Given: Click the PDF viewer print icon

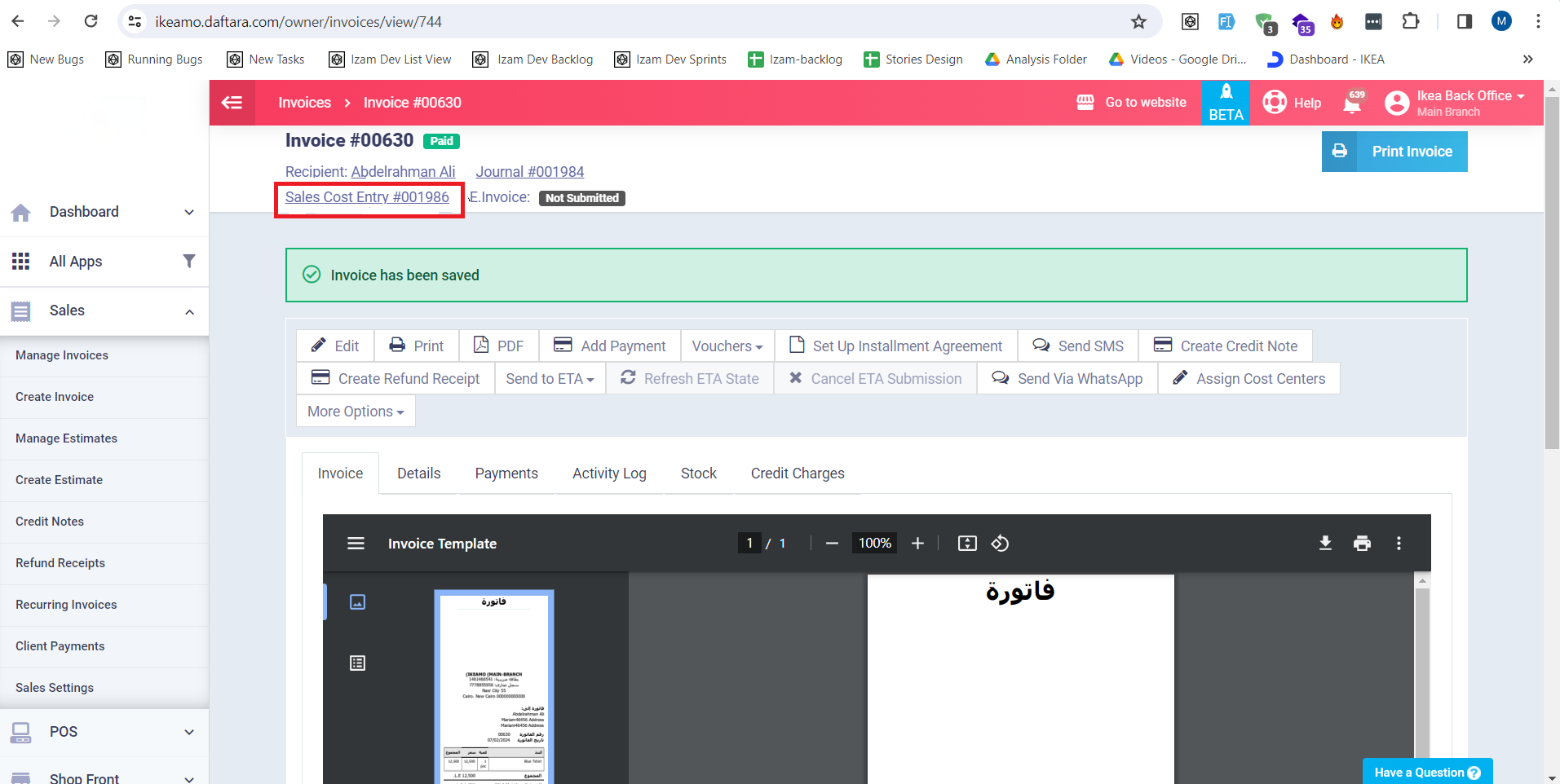Looking at the screenshot, I should point(1362,544).
